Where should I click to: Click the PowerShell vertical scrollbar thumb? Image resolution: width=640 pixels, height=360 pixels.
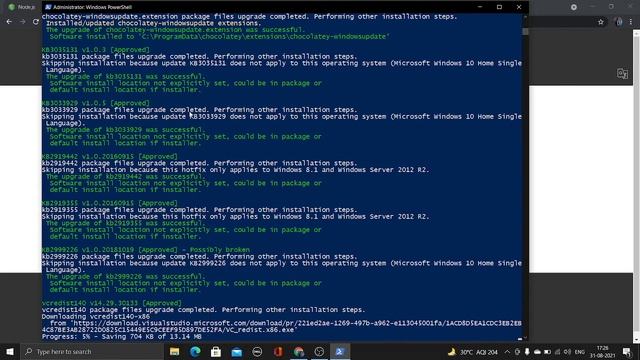(525, 31)
